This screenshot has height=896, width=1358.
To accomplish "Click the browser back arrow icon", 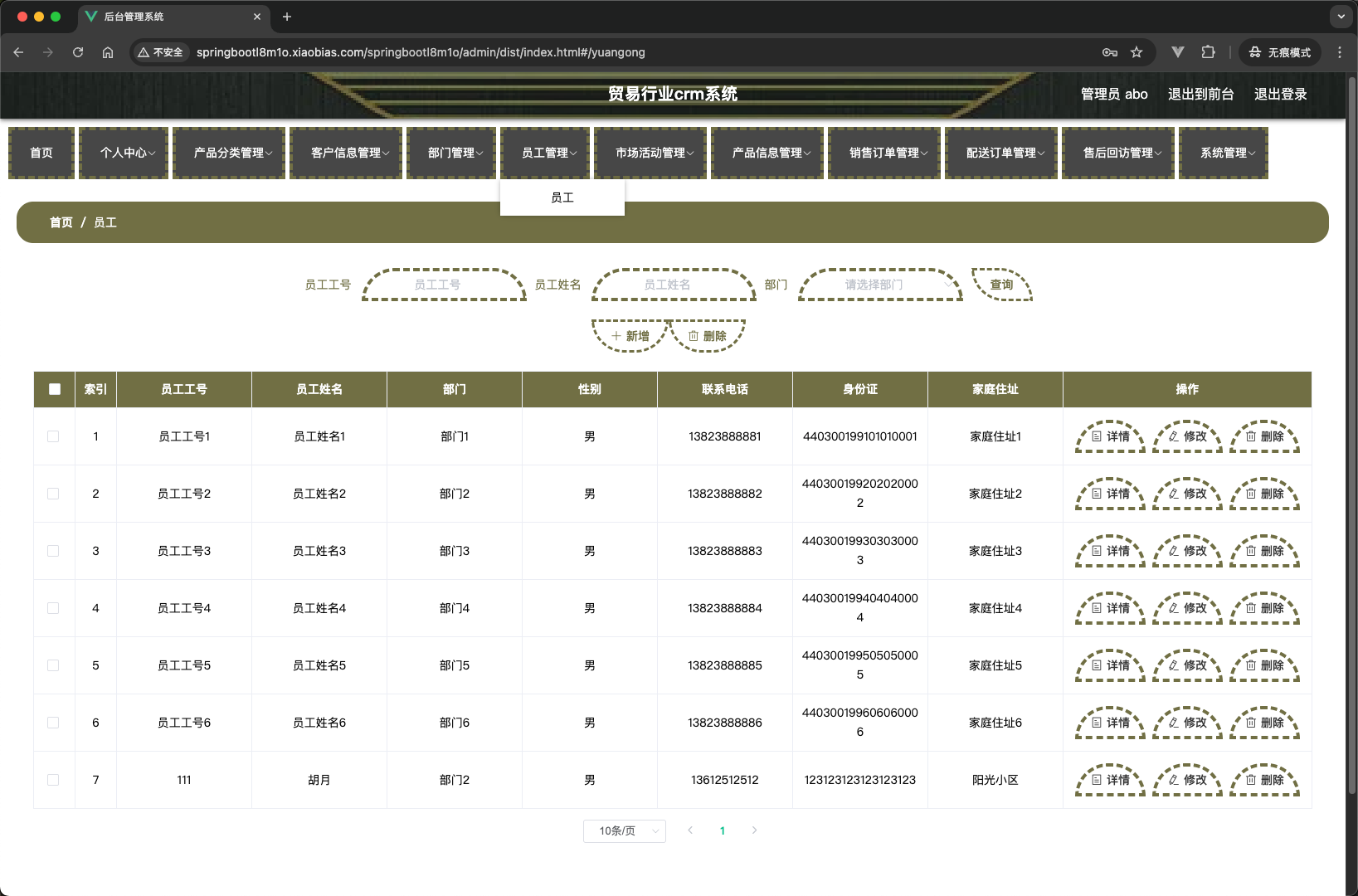I will (x=18, y=52).
